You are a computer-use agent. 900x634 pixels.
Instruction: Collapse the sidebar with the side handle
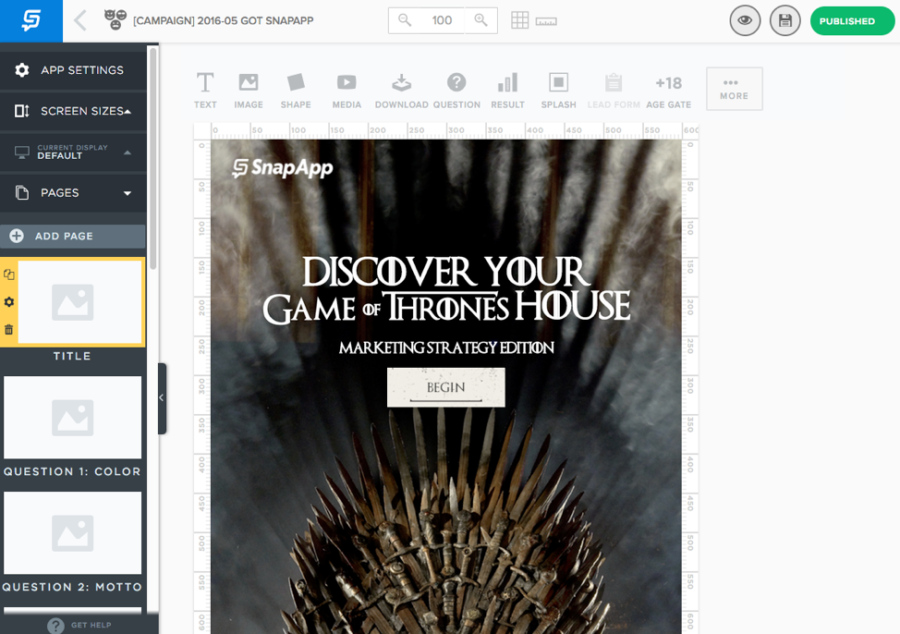coord(162,398)
